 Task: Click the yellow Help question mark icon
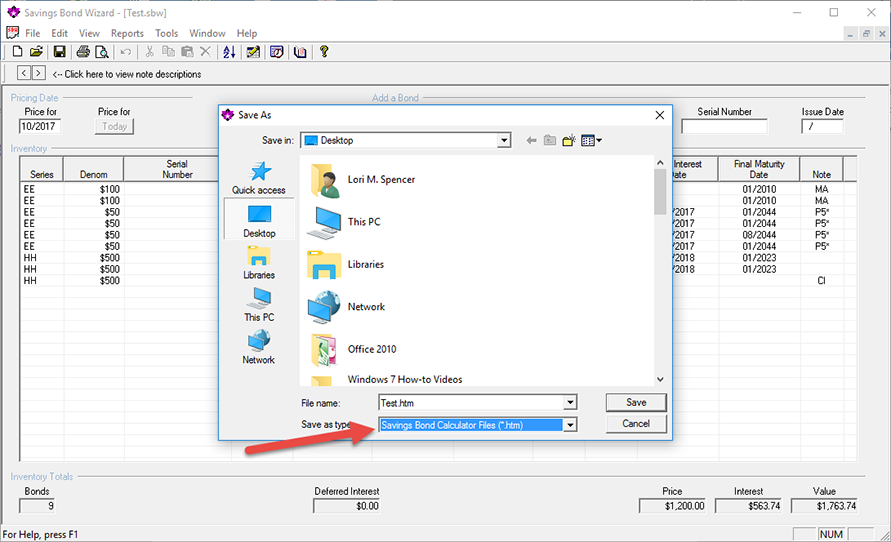(324, 52)
